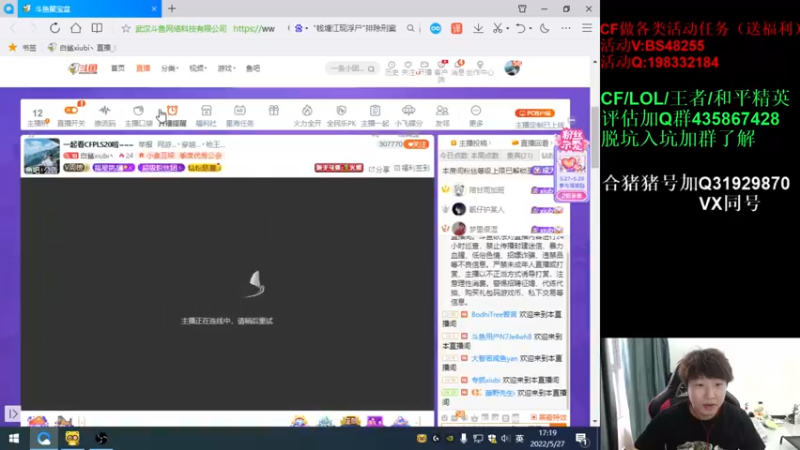Open a new browser tab
Image resolution: width=800 pixels, height=450 pixels.
click(x=172, y=9)
